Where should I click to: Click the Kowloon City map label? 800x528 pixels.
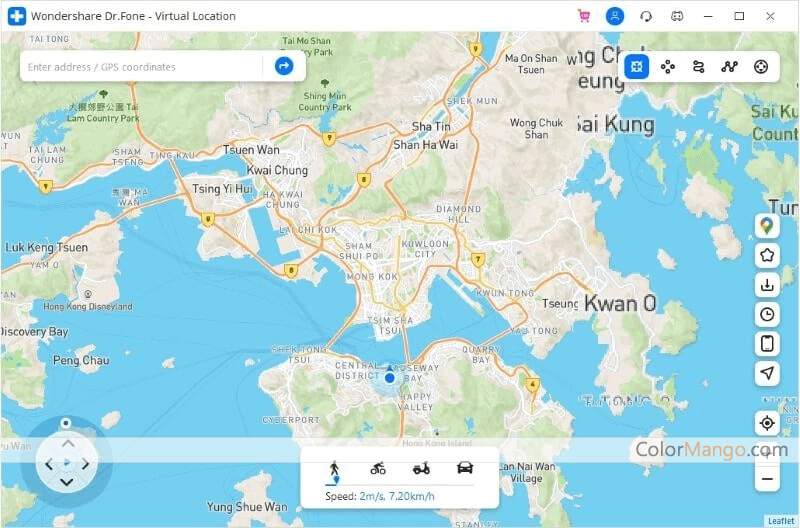pos(425,249)
